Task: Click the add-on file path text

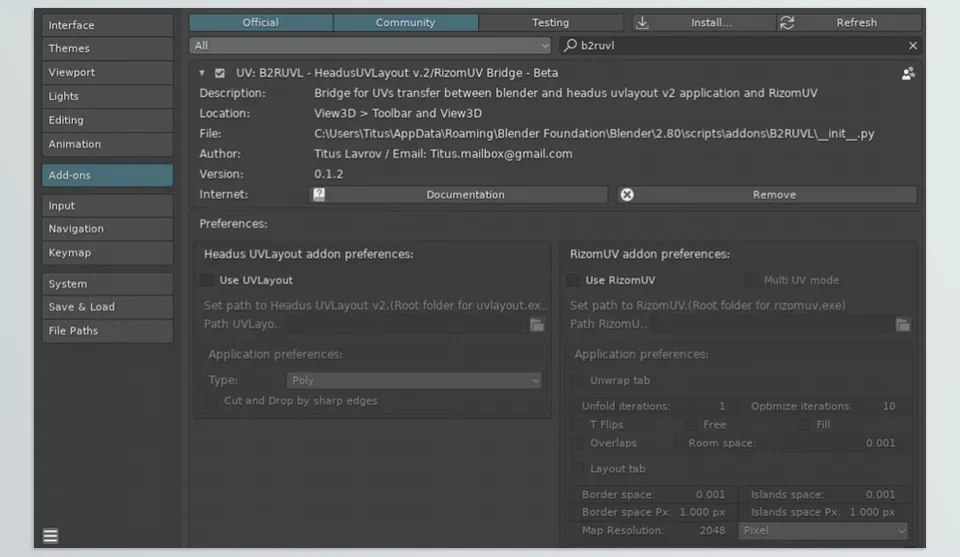Action: 594,134
